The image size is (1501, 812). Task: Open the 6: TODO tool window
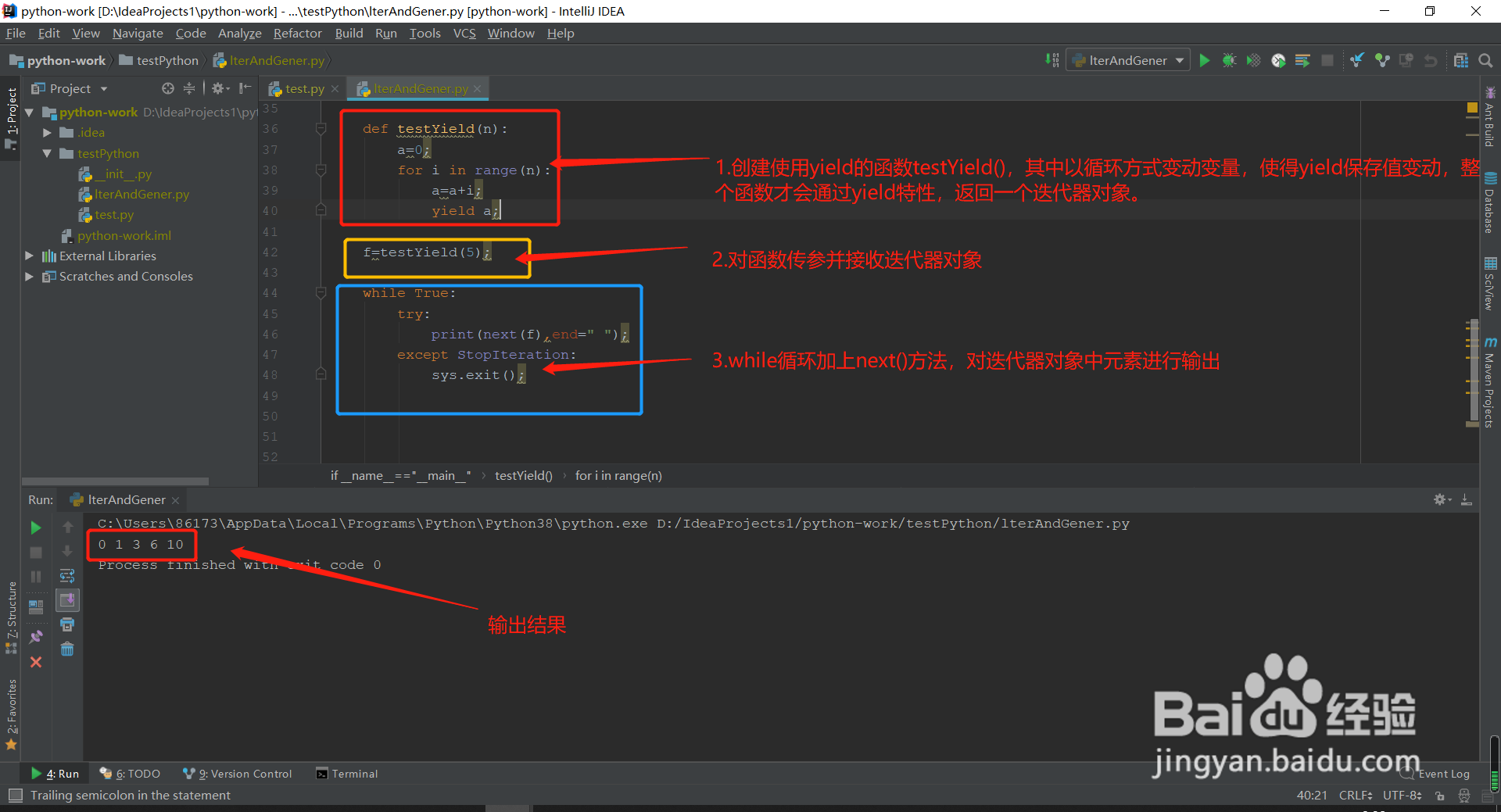click(x=130, y=774)
